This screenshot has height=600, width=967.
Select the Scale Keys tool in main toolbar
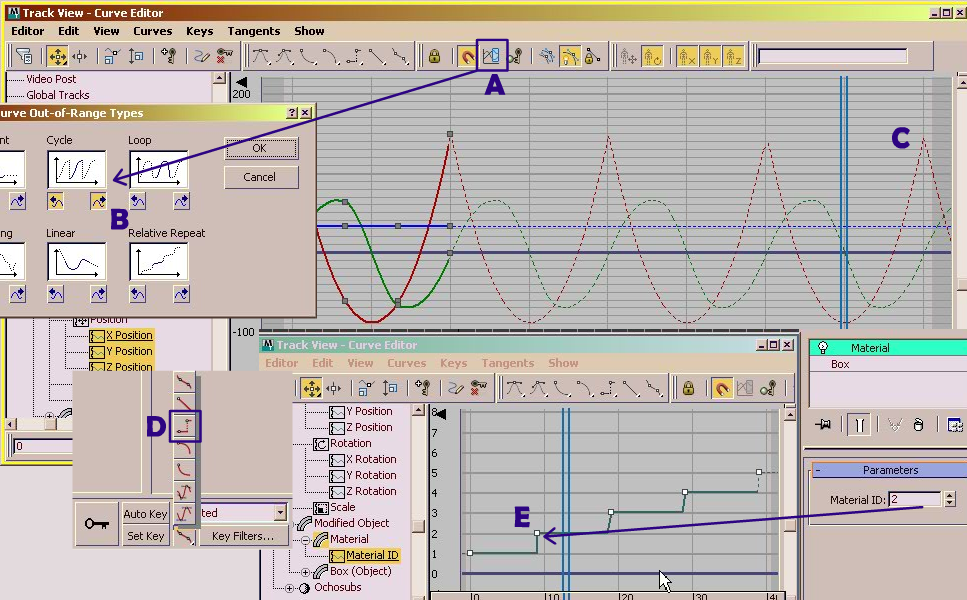[111, 57]
